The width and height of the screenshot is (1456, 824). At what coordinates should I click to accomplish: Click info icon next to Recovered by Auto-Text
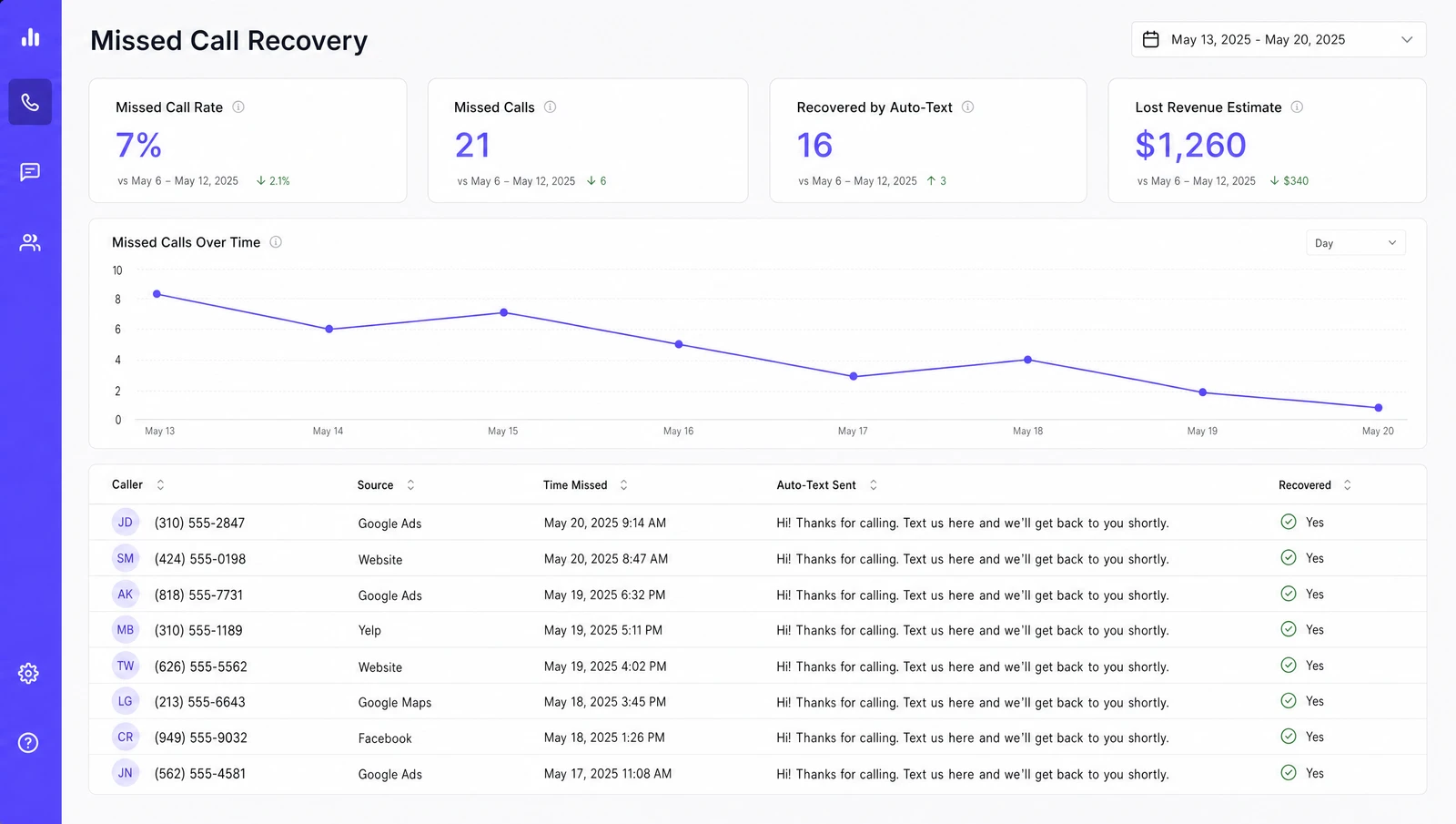pos(967,107)
